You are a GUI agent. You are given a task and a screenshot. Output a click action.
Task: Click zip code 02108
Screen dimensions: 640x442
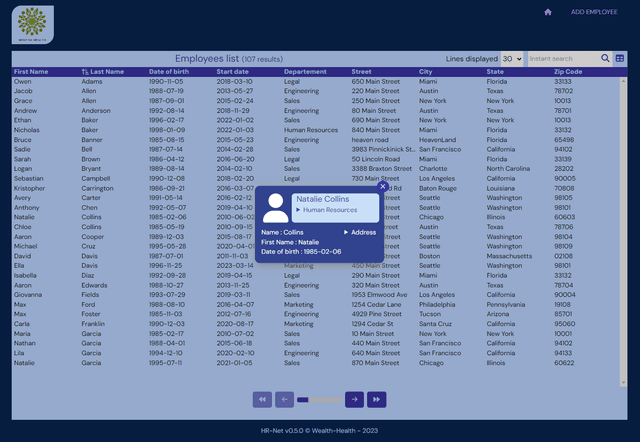[563, 256]
